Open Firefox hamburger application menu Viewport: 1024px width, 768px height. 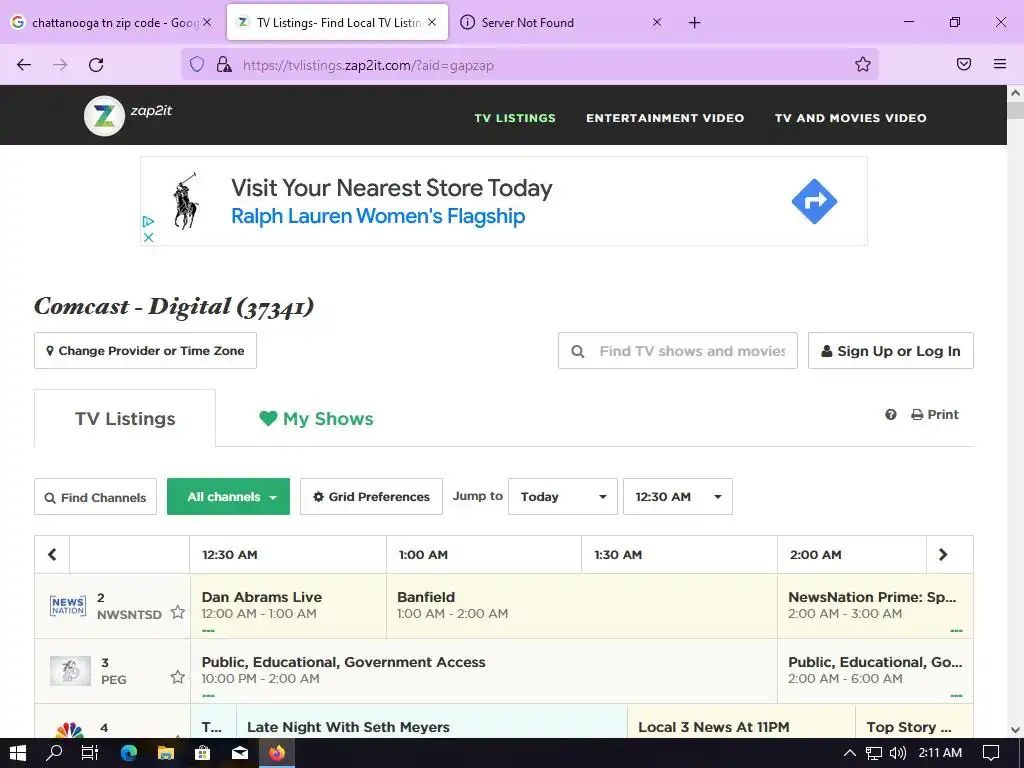click(1000, 64)
